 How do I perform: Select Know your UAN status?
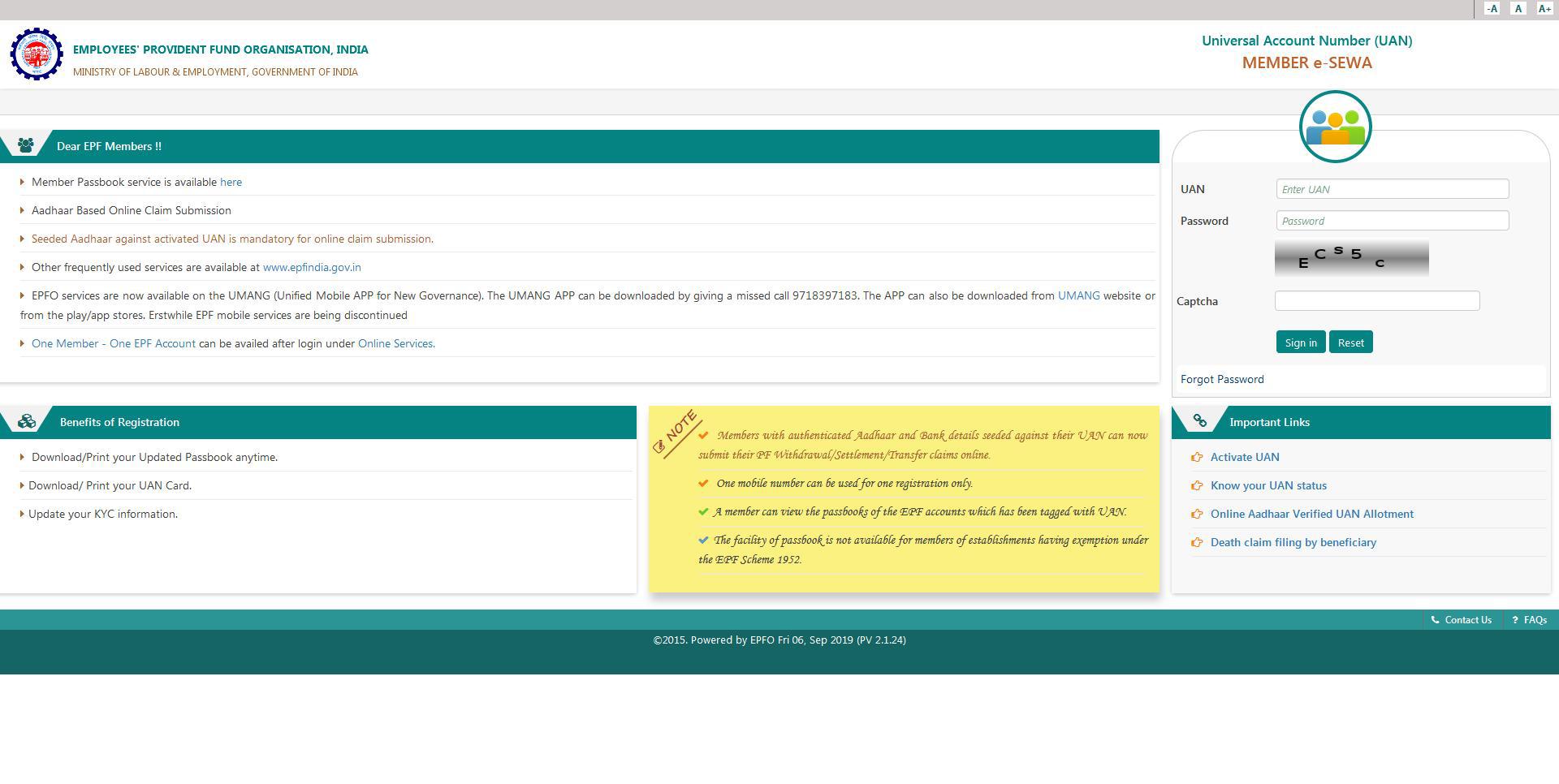point(1267,485)
